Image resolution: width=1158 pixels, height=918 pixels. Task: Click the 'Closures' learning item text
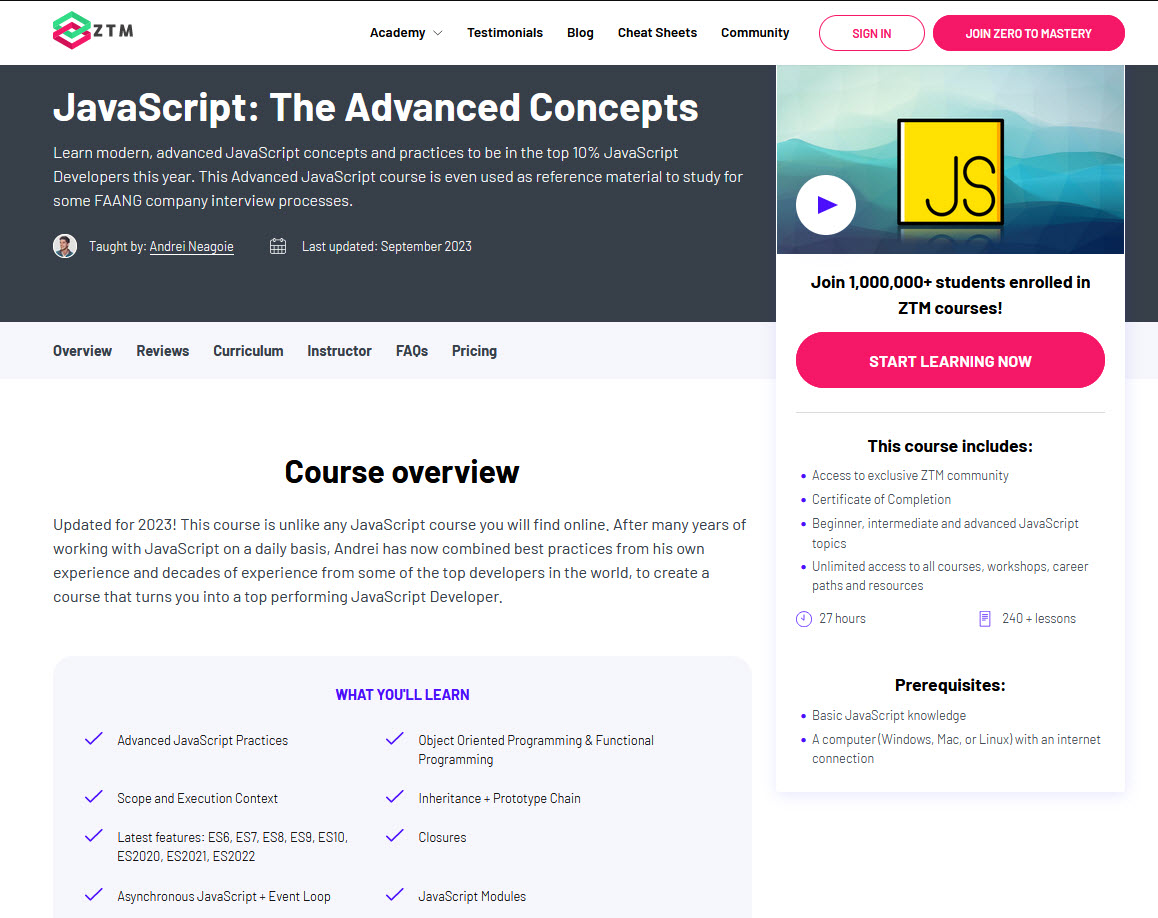click(x=442, y=837)
